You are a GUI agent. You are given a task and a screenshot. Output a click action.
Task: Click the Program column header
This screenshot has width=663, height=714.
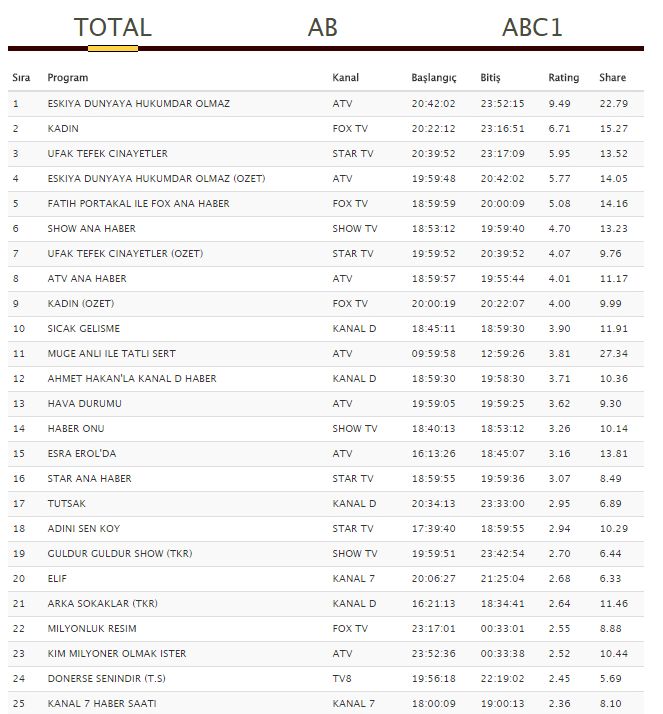pyautogui.click(x=68, y=78)
